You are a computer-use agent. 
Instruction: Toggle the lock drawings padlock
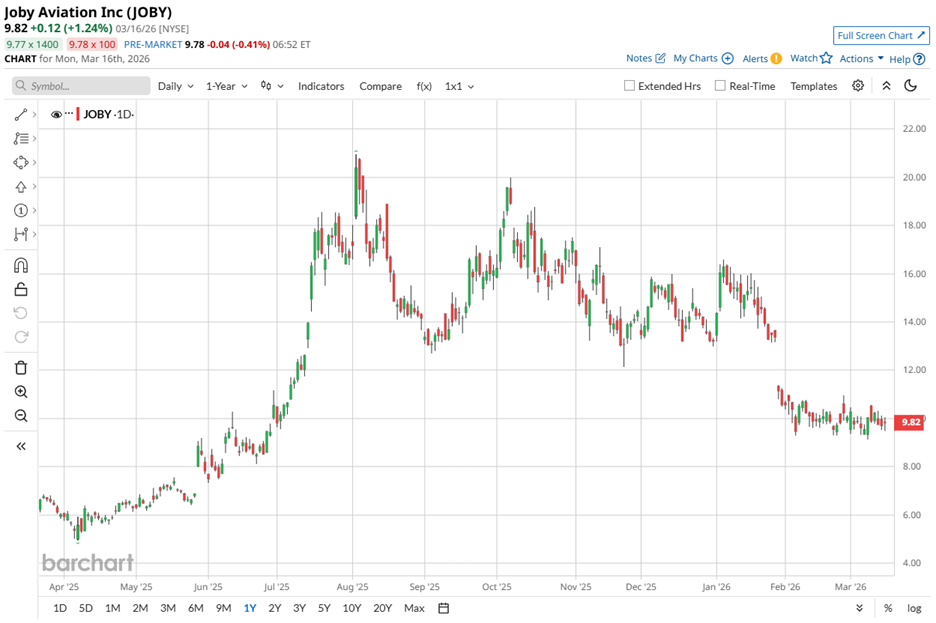(21, 289)
